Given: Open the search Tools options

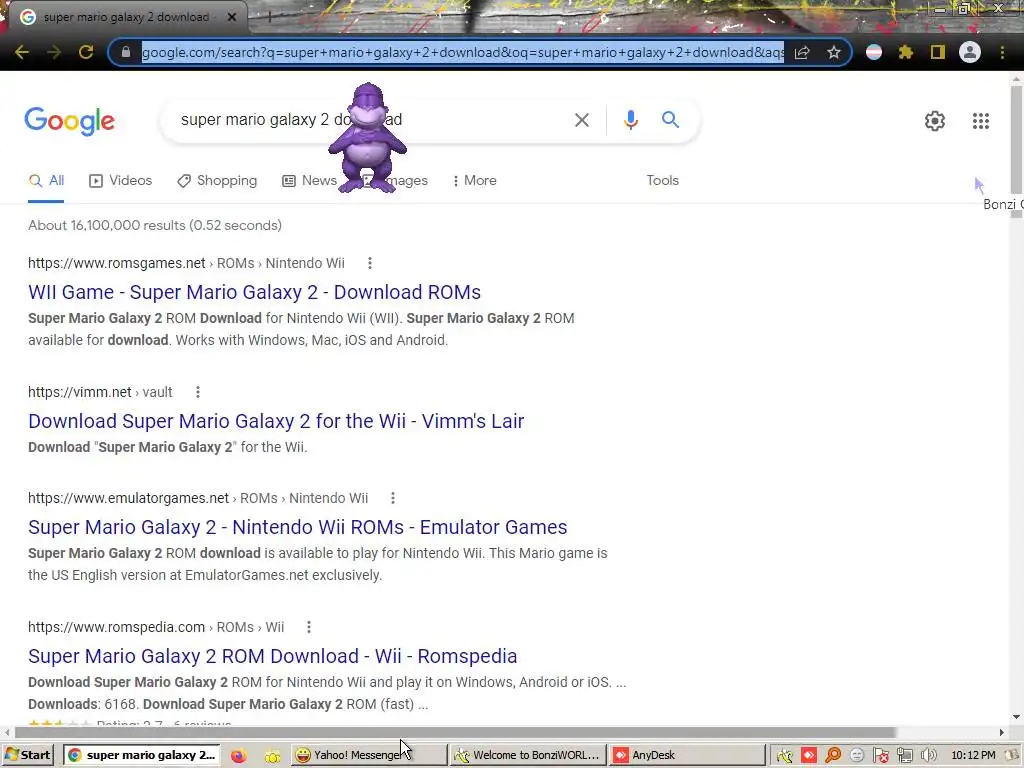Looking at the screenshot, I should [662, 181].
